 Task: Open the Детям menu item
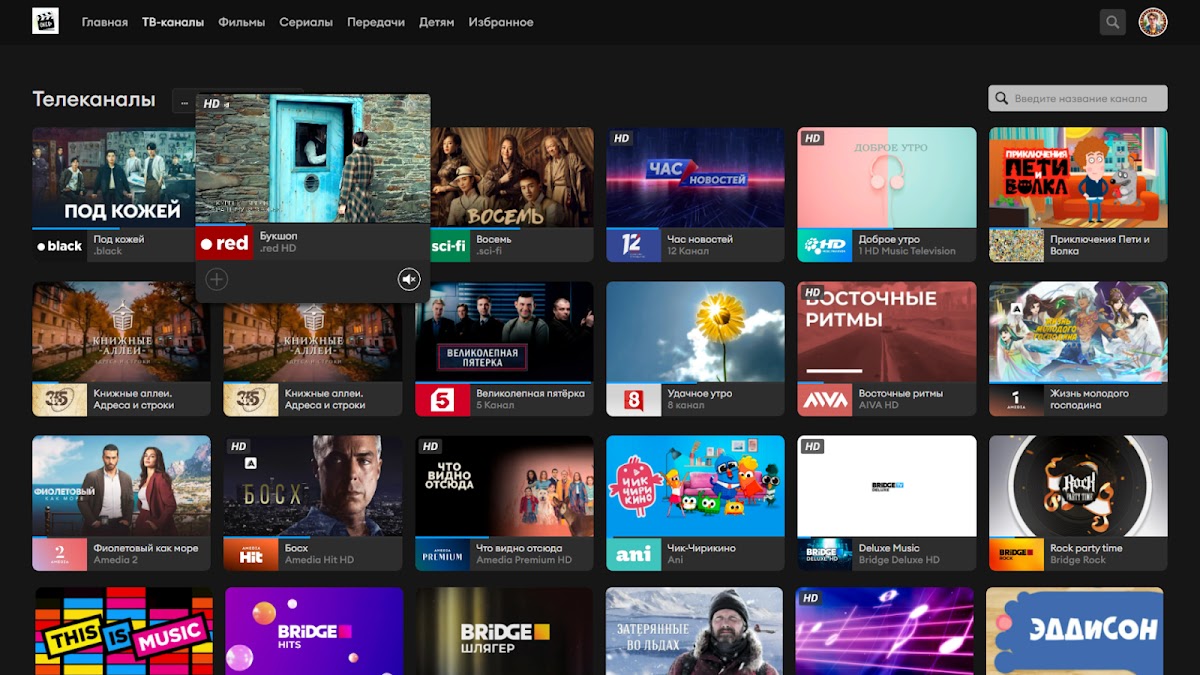436,22
